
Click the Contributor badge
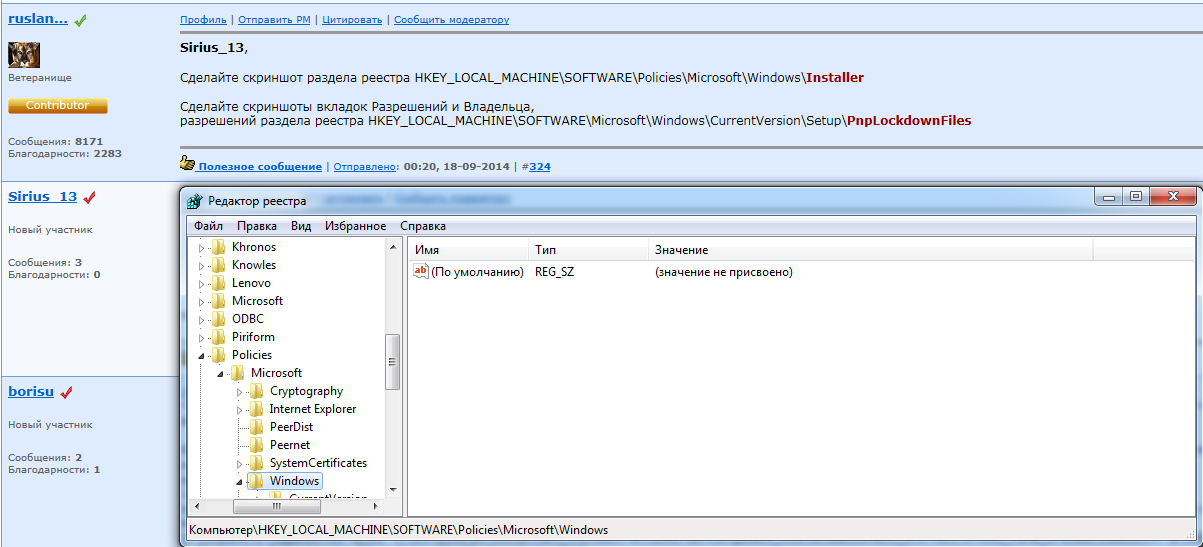(x=58, y=106)
